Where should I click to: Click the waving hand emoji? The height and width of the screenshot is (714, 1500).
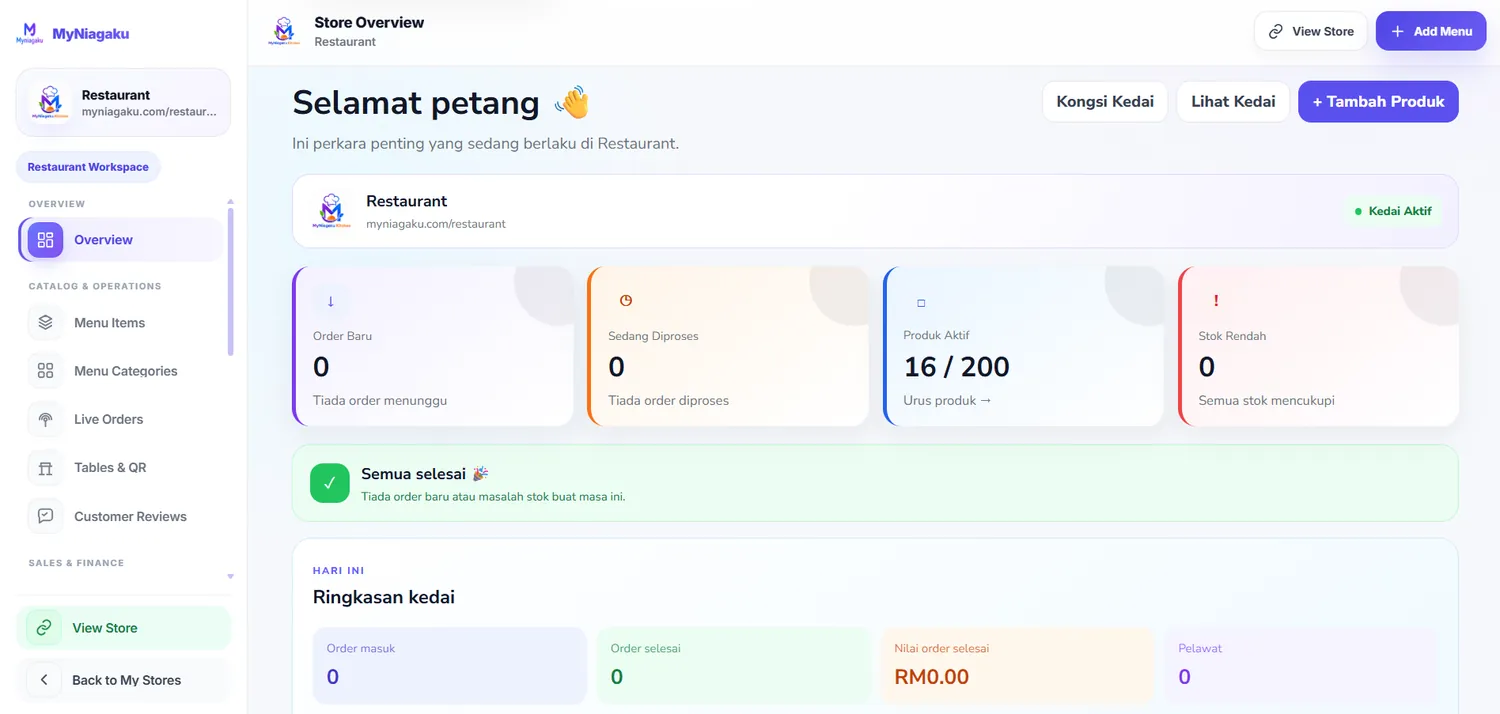pos(572,102)
